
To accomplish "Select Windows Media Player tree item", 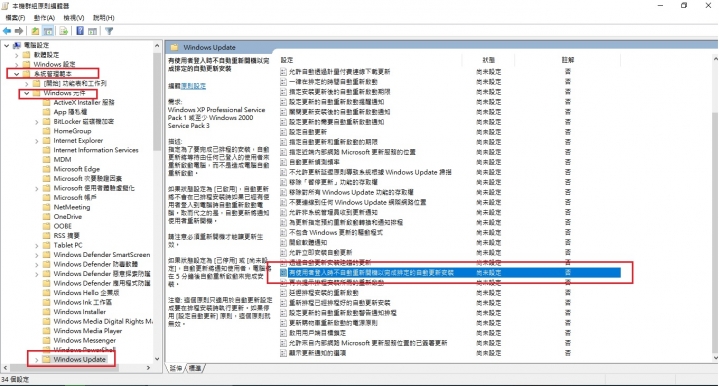I will (88, 331).
